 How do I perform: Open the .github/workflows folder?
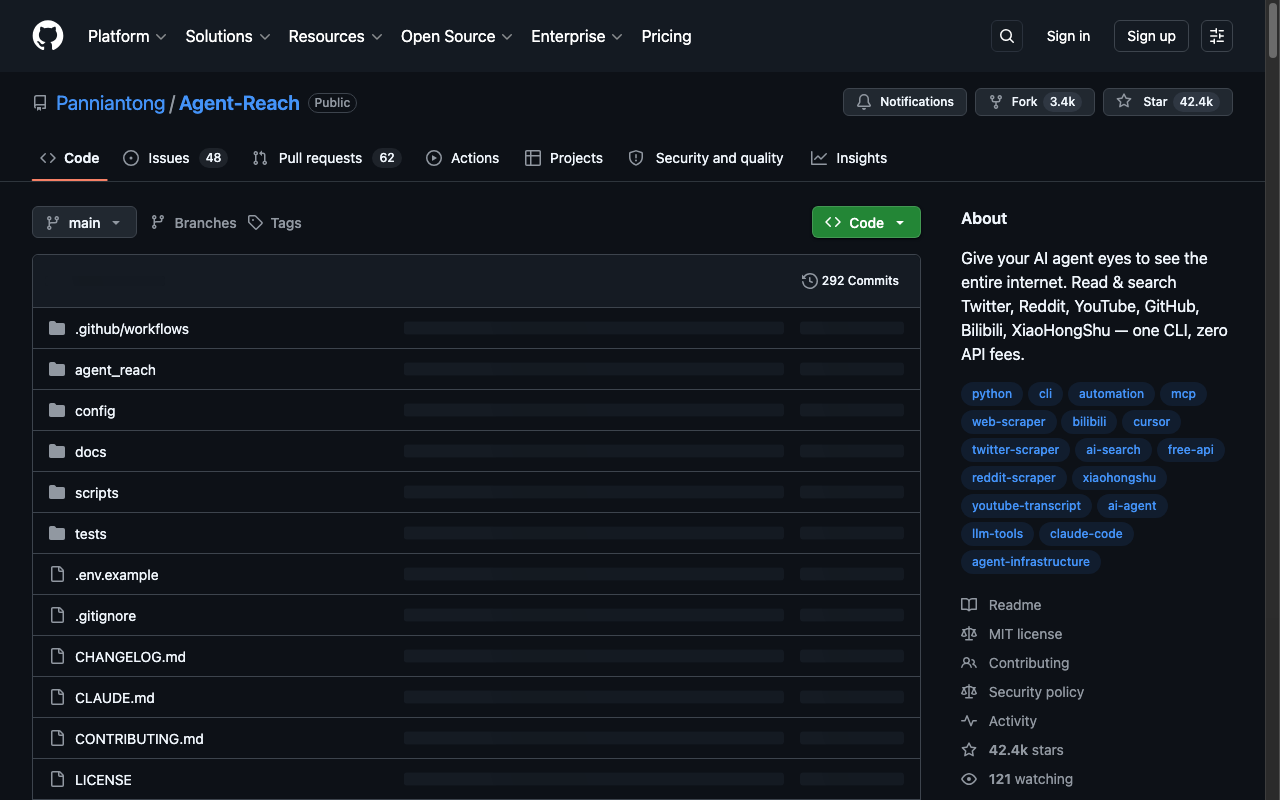(x=132, y=329)
